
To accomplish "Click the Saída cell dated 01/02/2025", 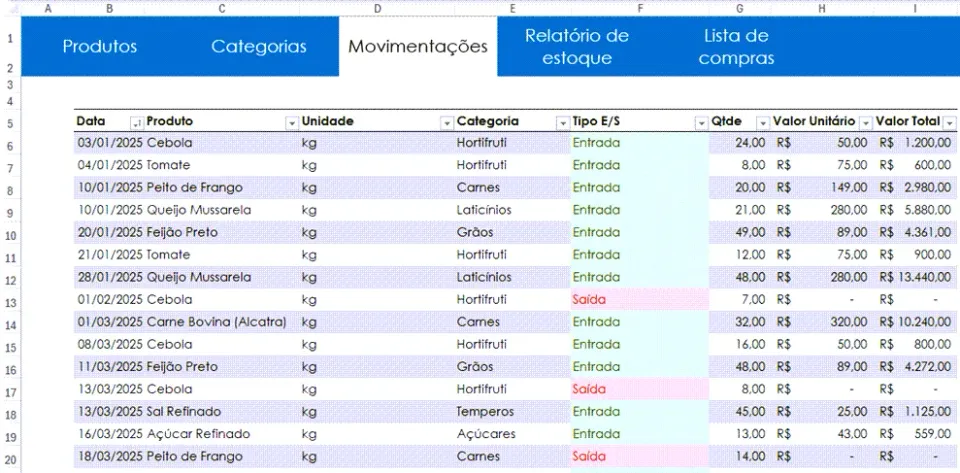I will pos(639,300).
